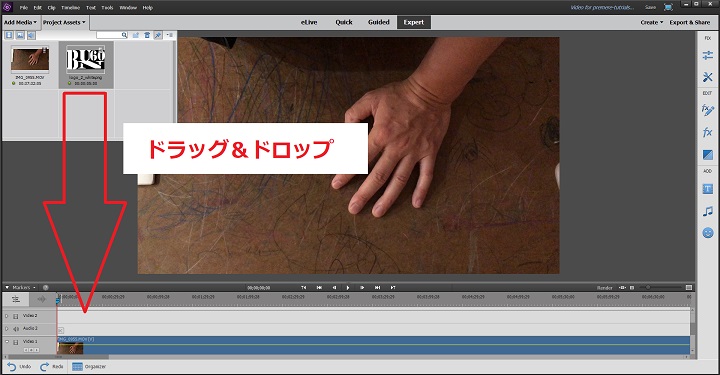Open the Applied Effects fx pencil icon
The height and width of the screenshot is (375, 720).
click(707, 110)
